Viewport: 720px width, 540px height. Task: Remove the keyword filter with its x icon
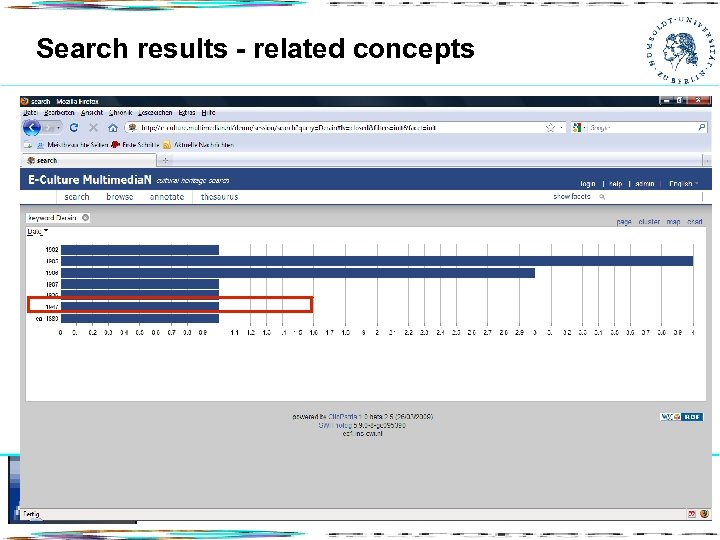click(x=85, y=218)
